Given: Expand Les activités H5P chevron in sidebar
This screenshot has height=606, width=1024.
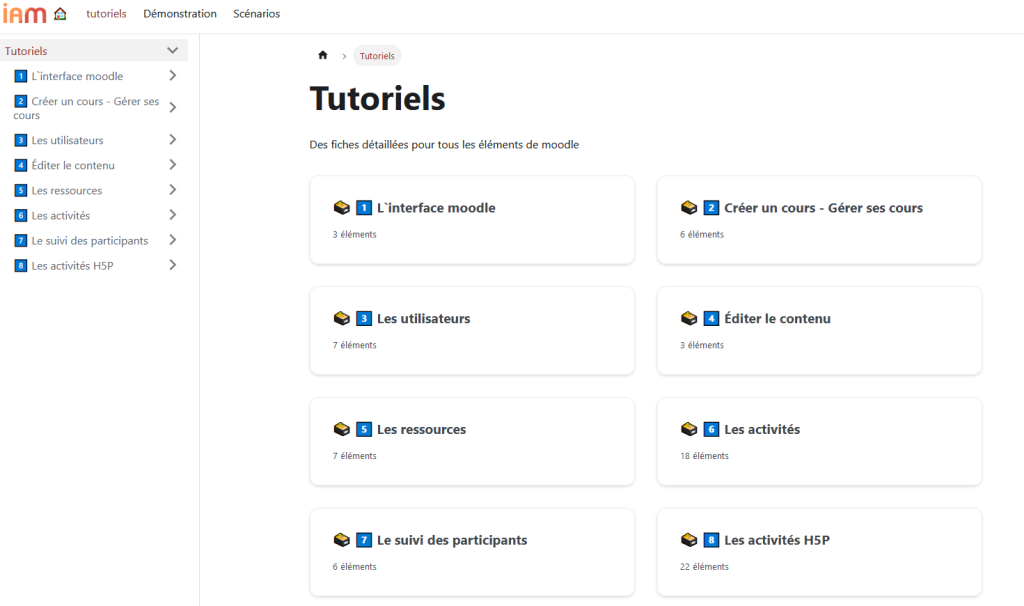Looking at the screenshot, I should [x=173, y=265].
